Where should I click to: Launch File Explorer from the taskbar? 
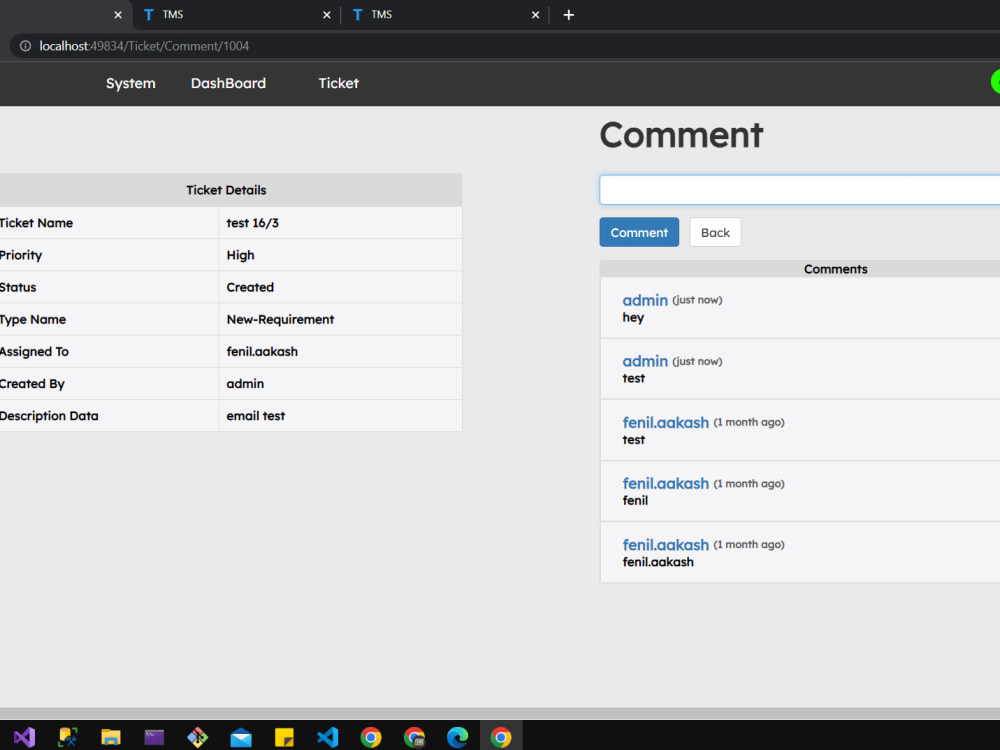tap(111, 737)
